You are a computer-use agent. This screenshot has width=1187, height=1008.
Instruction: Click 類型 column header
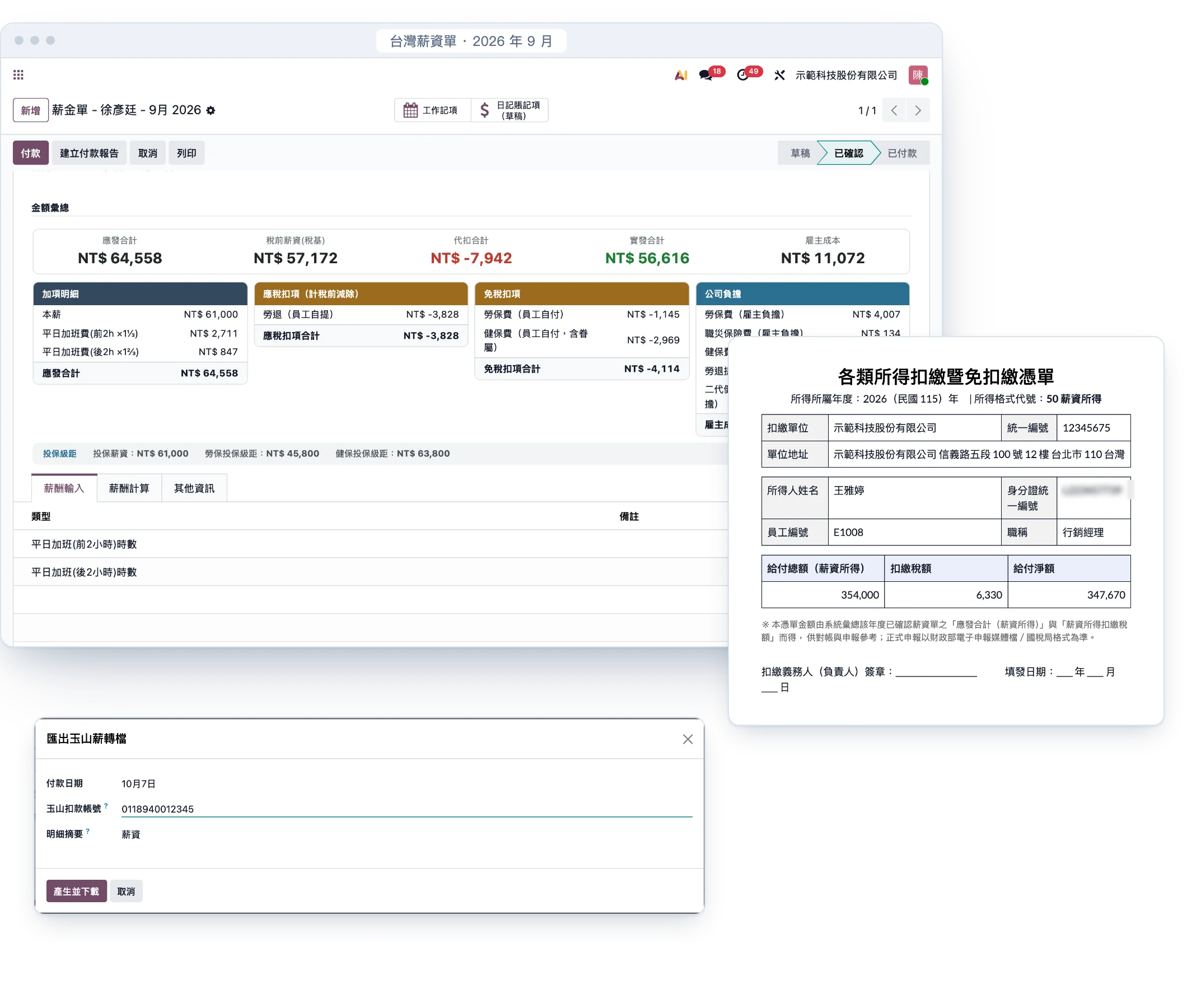pyautogui.click(x=40, y=516)
